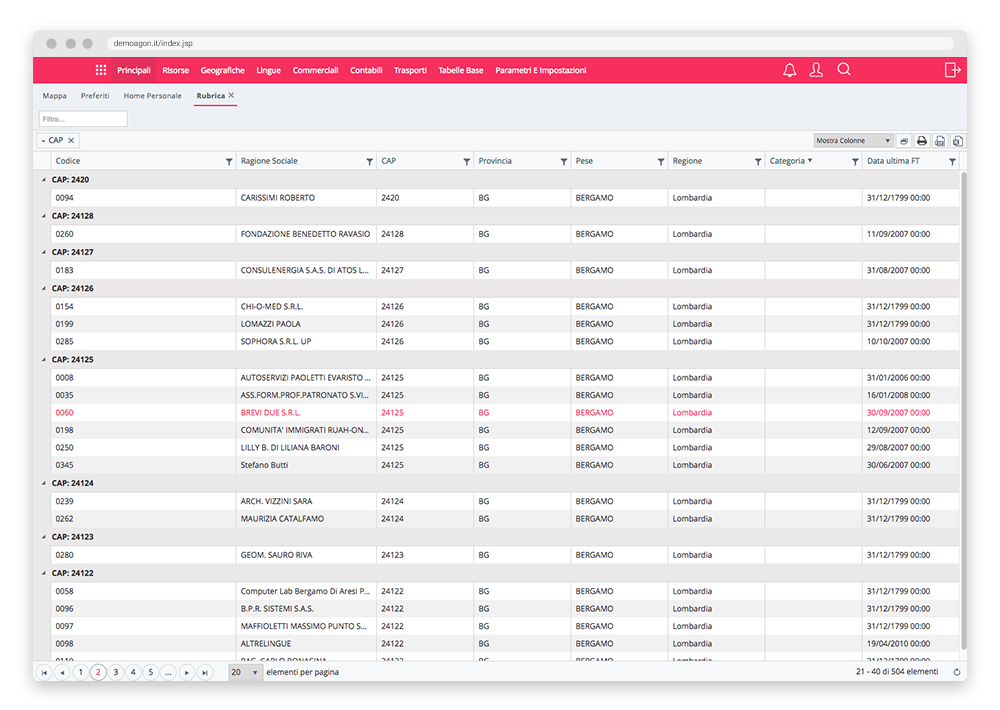
Task: Open the Principali menu
Action: point(134,70)
